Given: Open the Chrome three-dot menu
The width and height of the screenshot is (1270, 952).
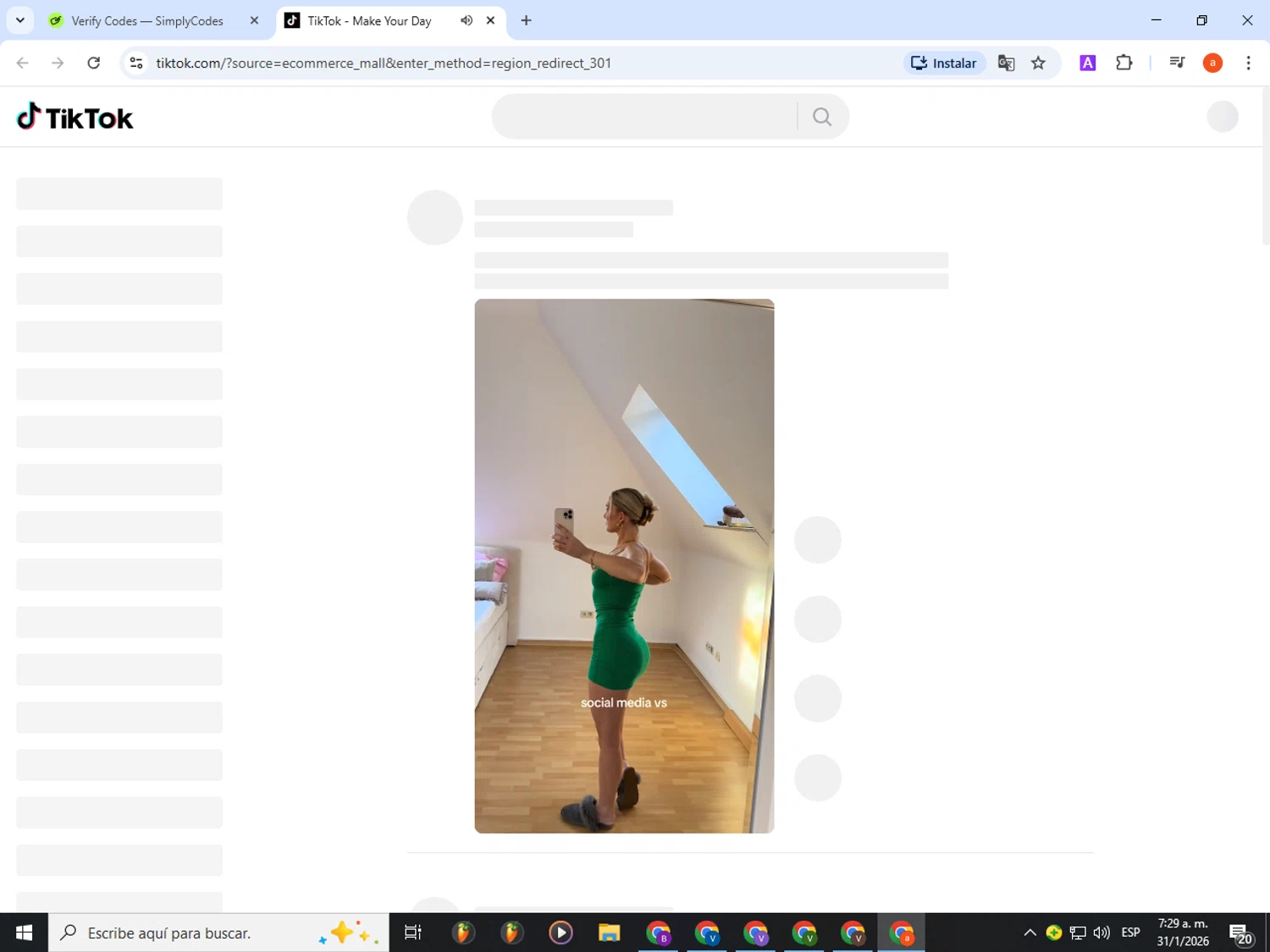Looking at the screenshot, I should coord(1248,63).
